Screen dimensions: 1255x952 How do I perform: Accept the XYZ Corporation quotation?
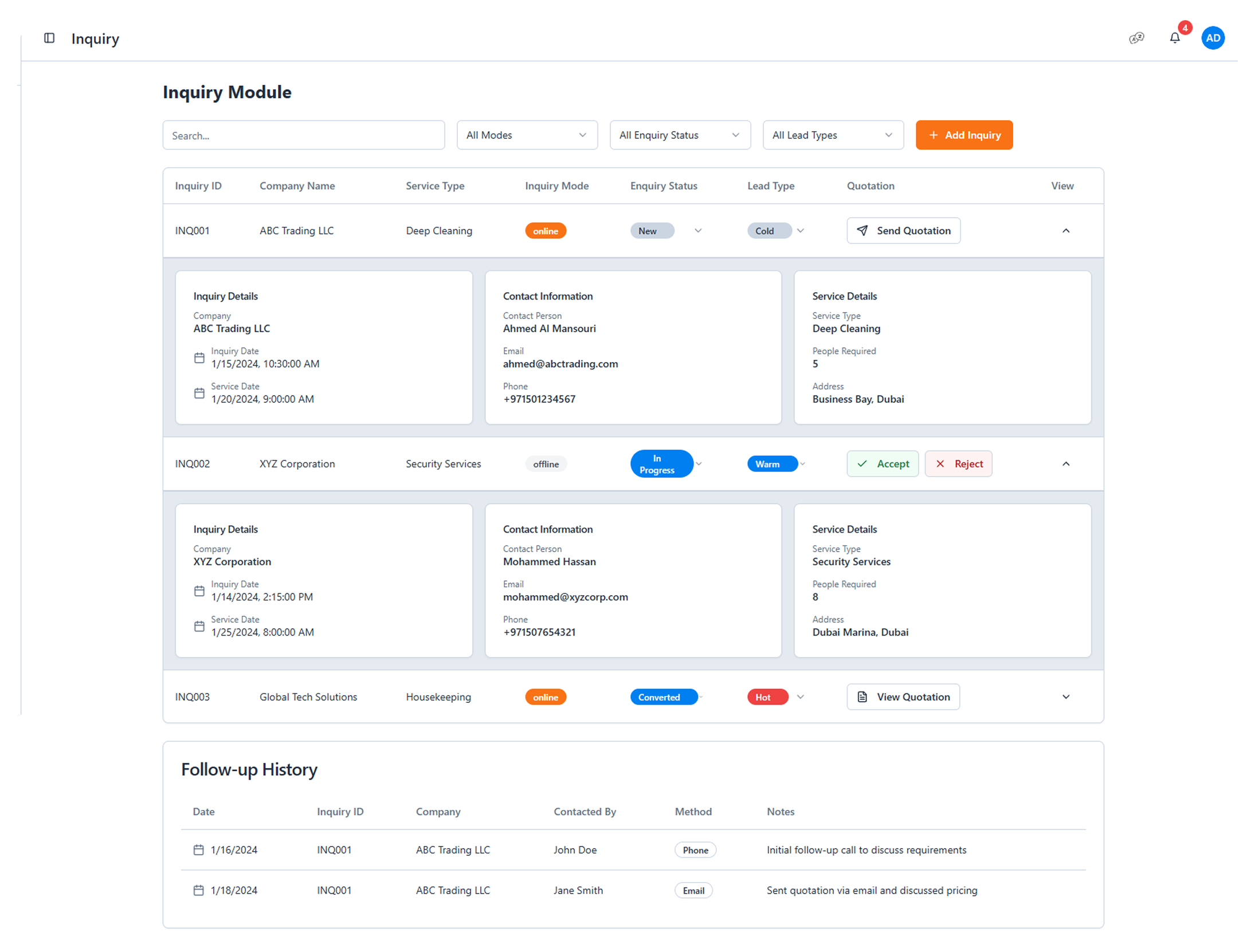tap(883, 463)
